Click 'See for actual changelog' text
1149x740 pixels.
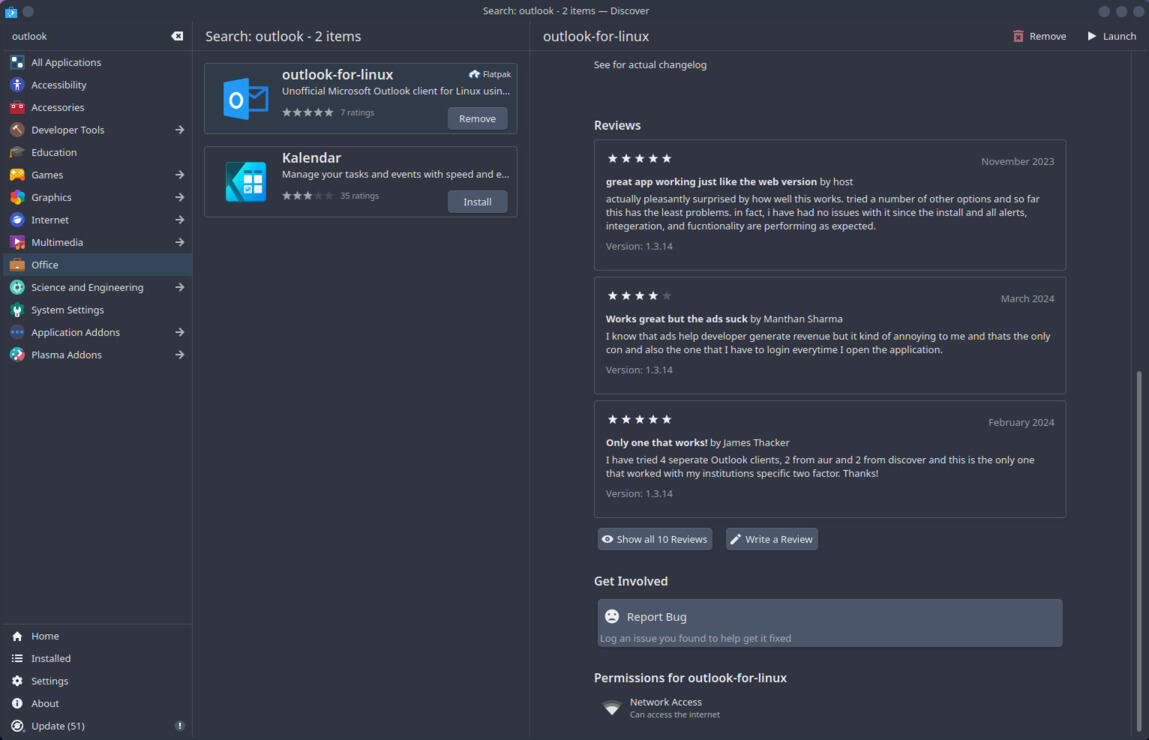[650, 65]
